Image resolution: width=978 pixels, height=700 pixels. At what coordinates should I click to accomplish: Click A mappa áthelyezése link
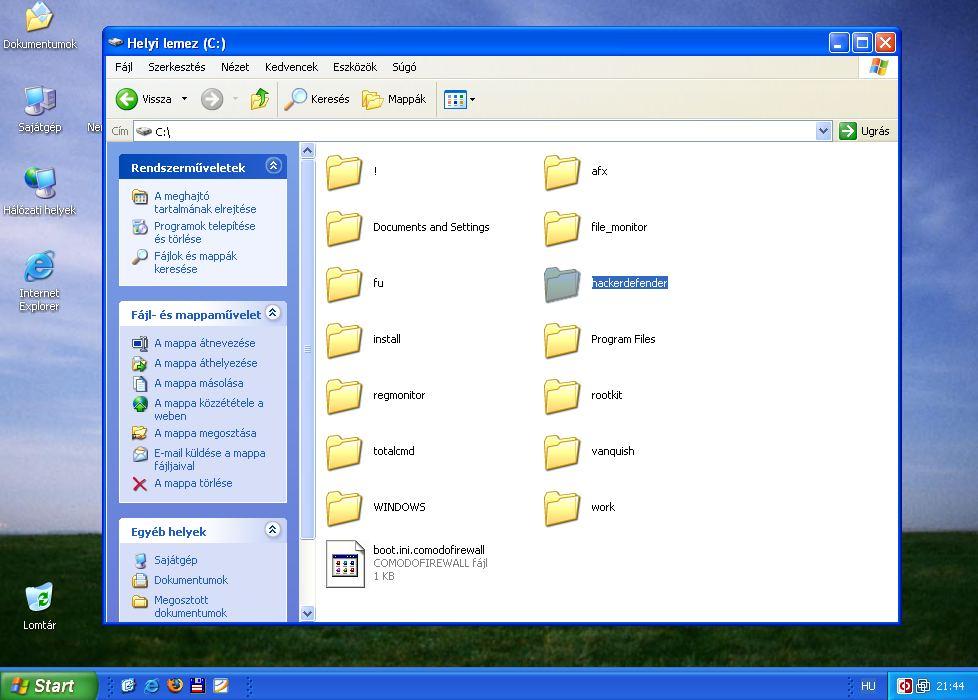(205, 362)
